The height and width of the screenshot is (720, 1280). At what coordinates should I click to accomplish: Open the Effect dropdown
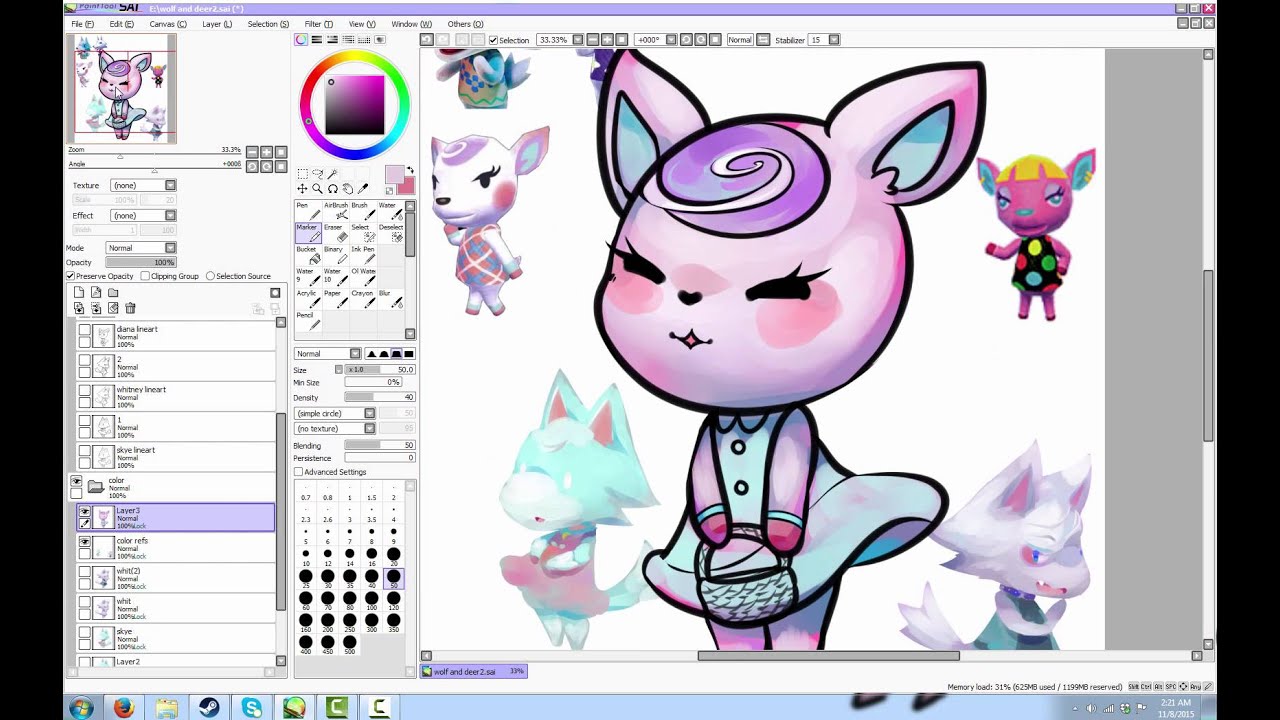(143, 215)
